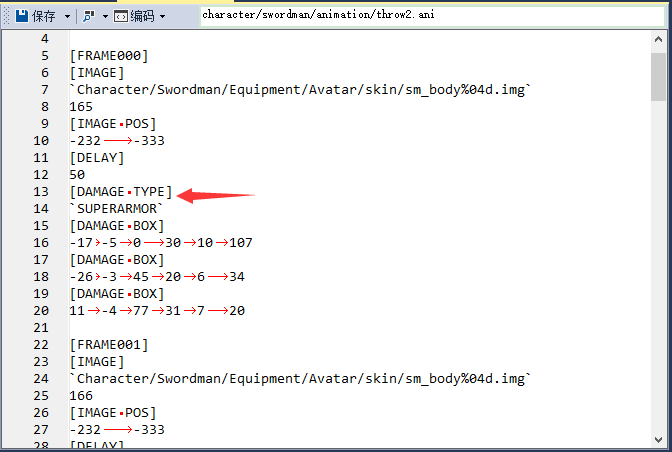Click the Save (保存) floppy disk icon

tap(21, 16)
